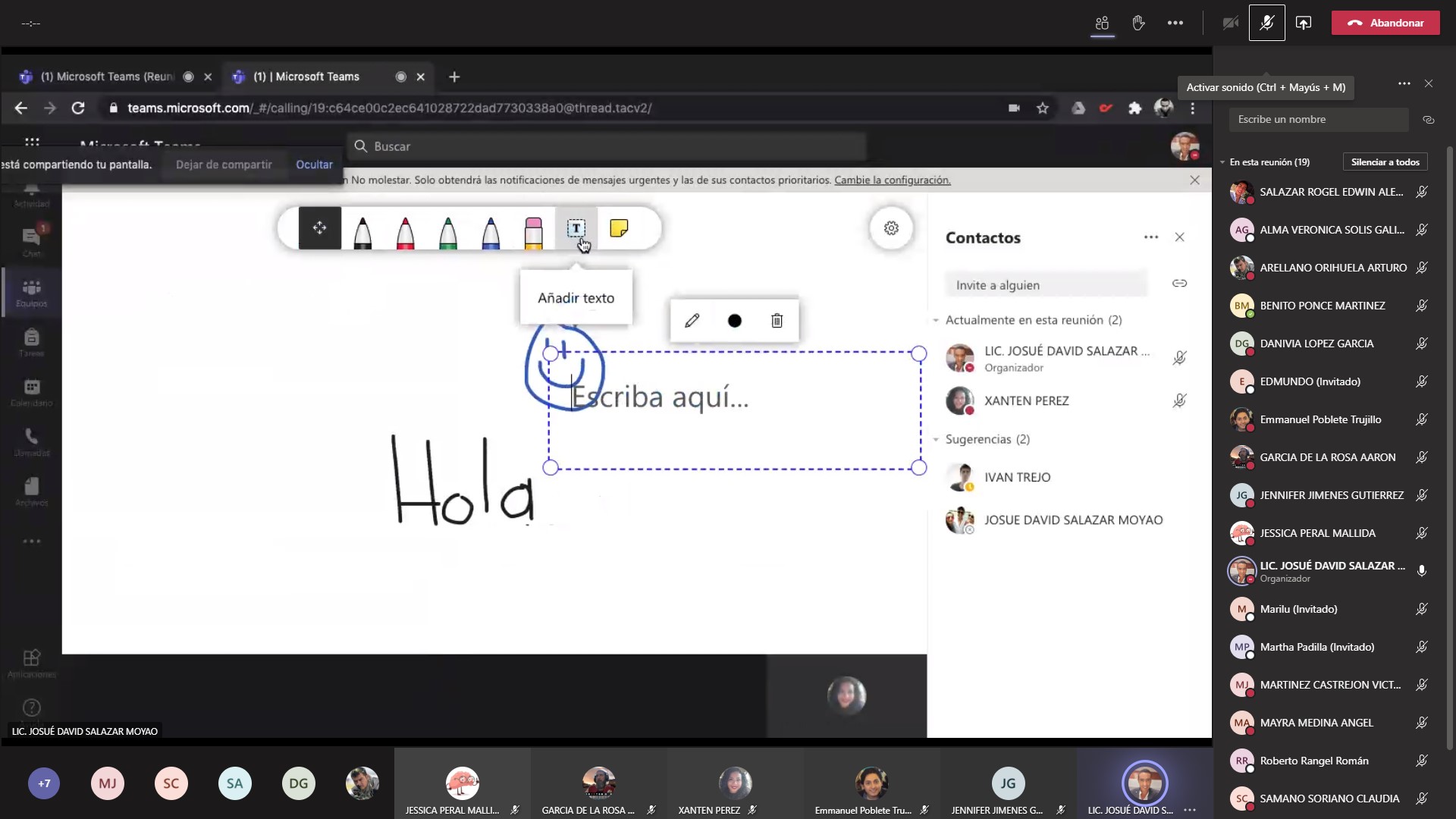Open Chat in Teams sidebar
This screenshot has height=819, width=1456.
point(32,241)
